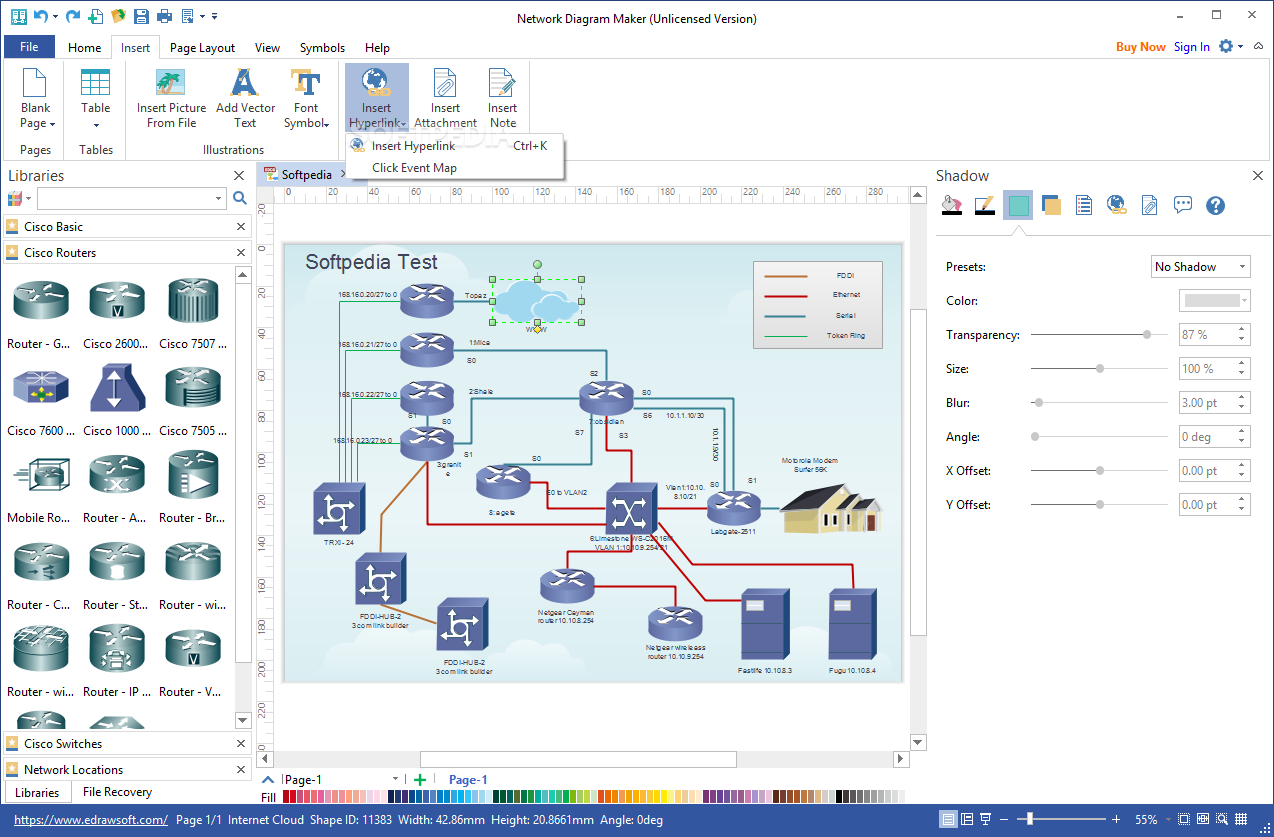
Task: Open the edrawsoft.com link in status bar
Action: point(91,820)
